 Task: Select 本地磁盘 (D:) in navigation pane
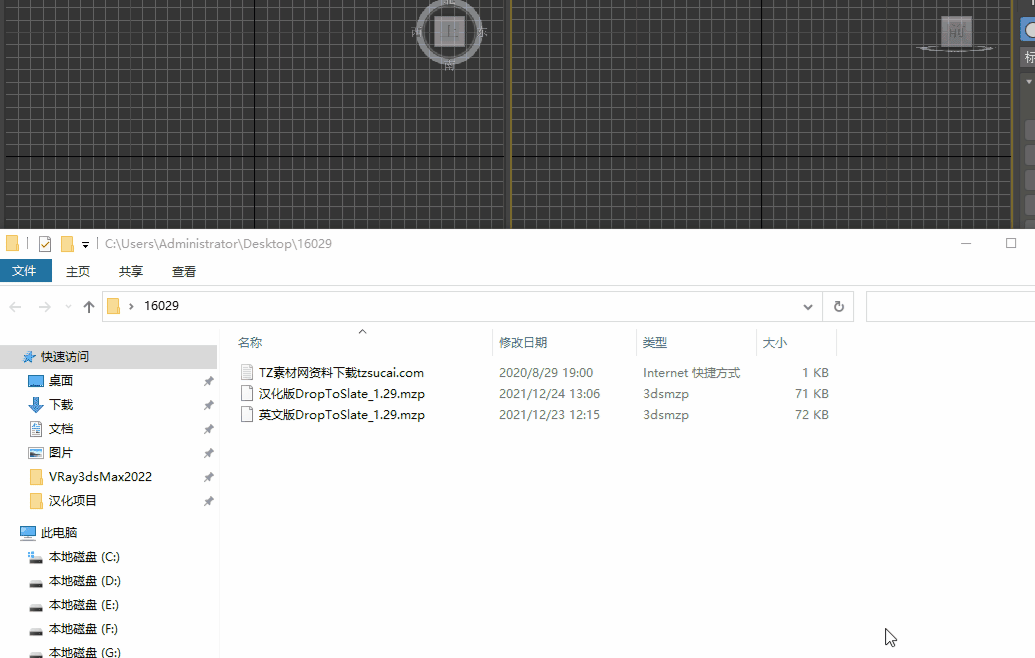click(84, 581)
